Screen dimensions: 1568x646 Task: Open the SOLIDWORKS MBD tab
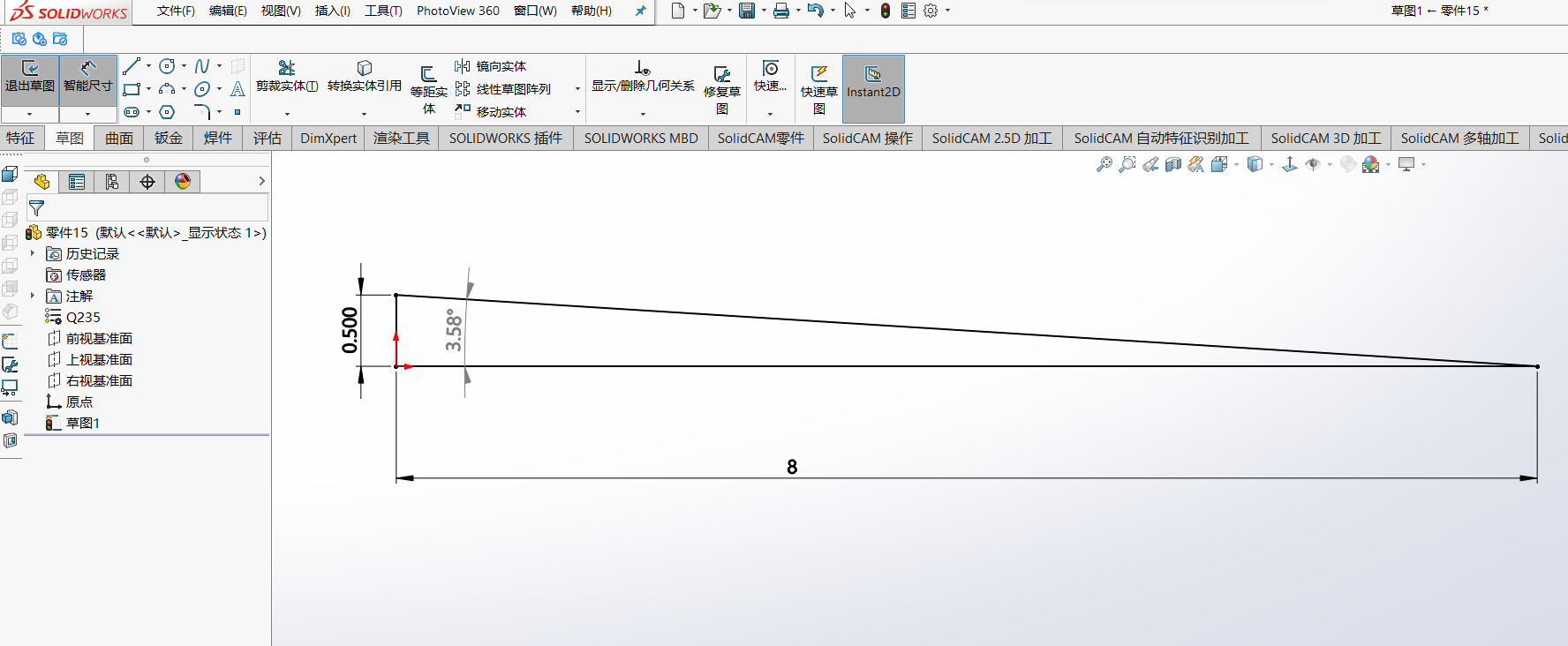(641, 138)
